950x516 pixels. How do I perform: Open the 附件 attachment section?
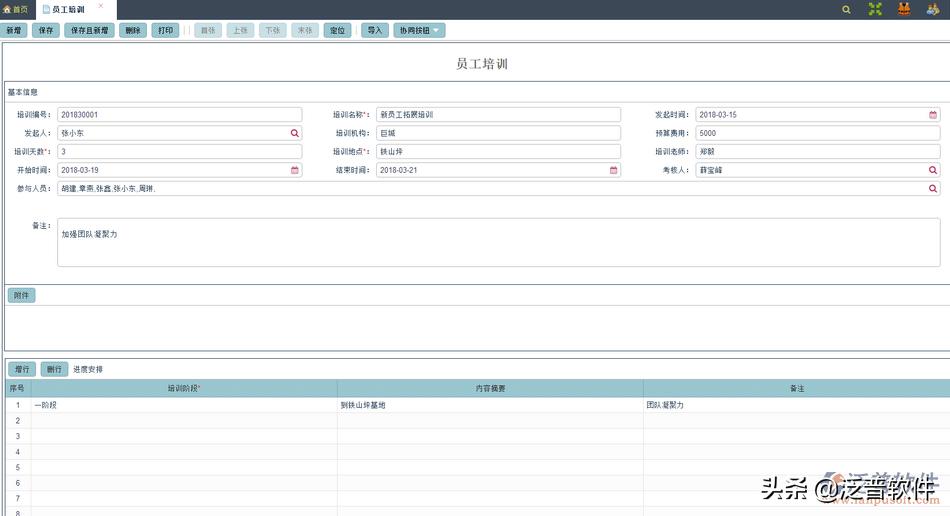[21, 295]
